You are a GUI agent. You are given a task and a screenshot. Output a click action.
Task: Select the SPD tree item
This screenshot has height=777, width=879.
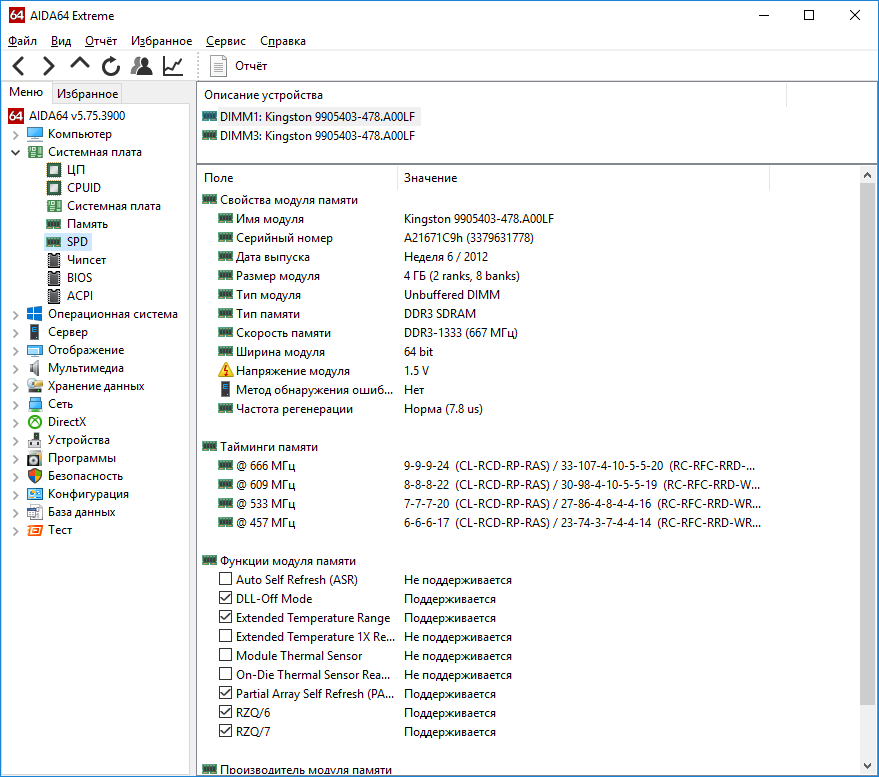(x=77, y=242)
